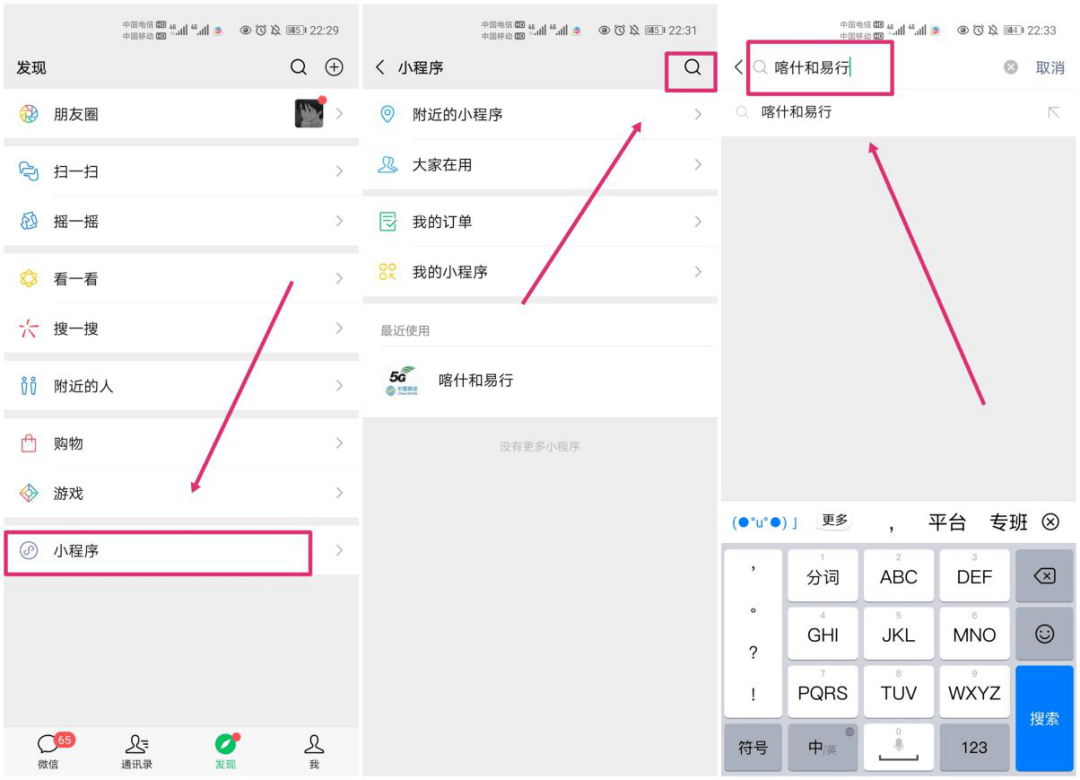The height and width of the screenshot is (780, 1080).
Task: Open 喀什和易行 recent mini program icon
Action: [399, 381]
